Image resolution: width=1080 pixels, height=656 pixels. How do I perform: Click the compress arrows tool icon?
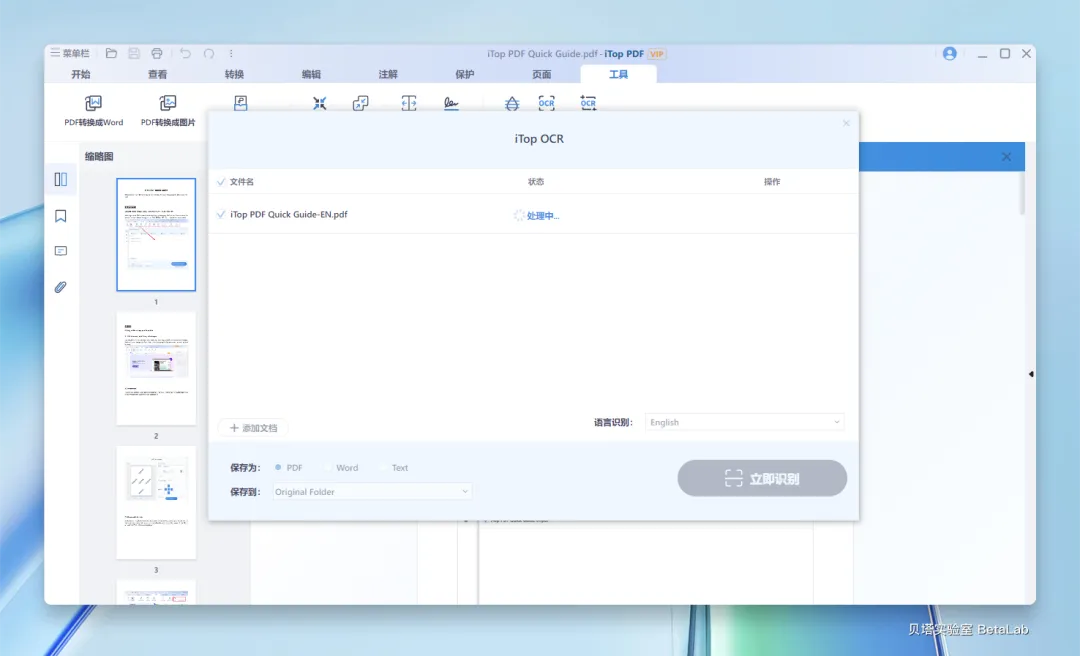[x=320, y=103]
